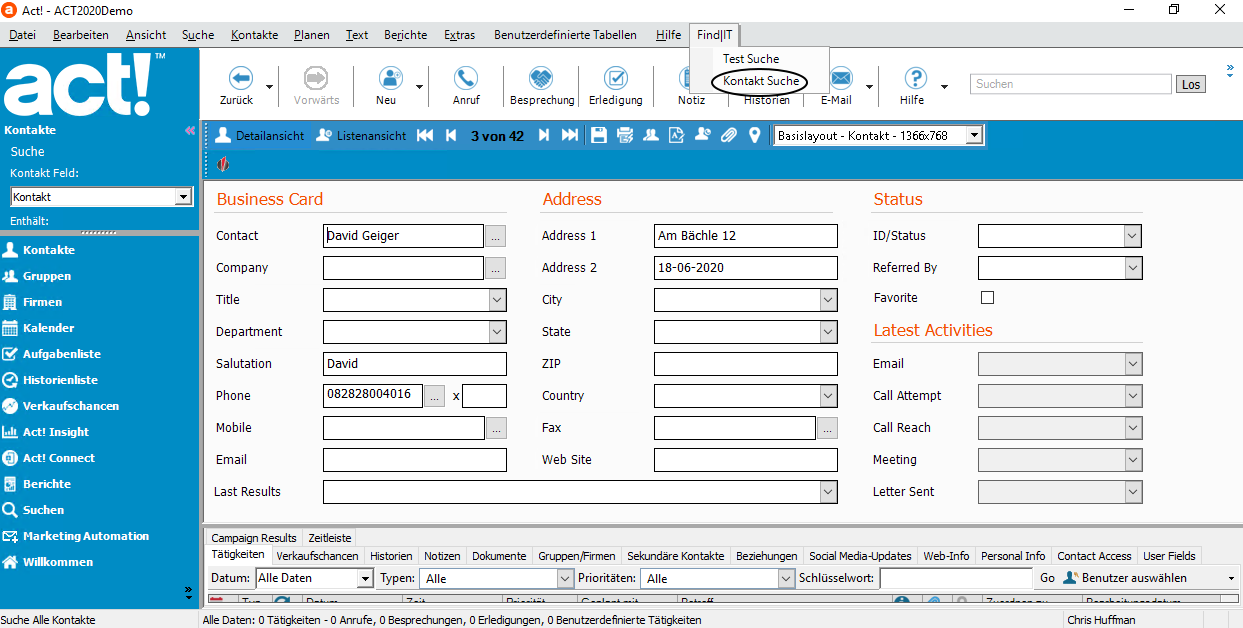Screen dimensions: 1243x628
Task: Click the Go button by Schlüsselwort
Action: tap(1047, 578)
